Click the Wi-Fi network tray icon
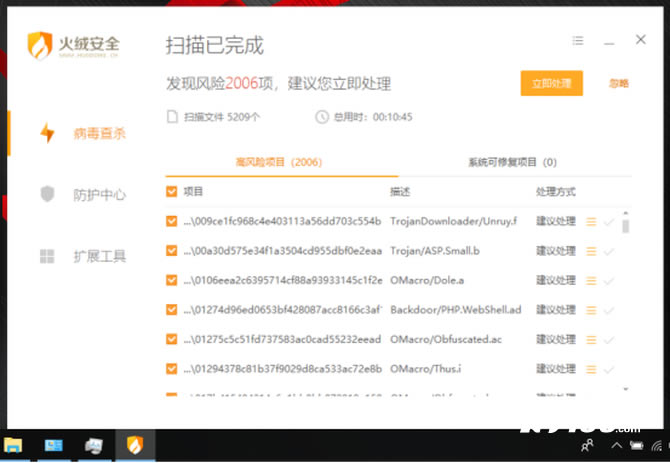 (x=657, y=445)
